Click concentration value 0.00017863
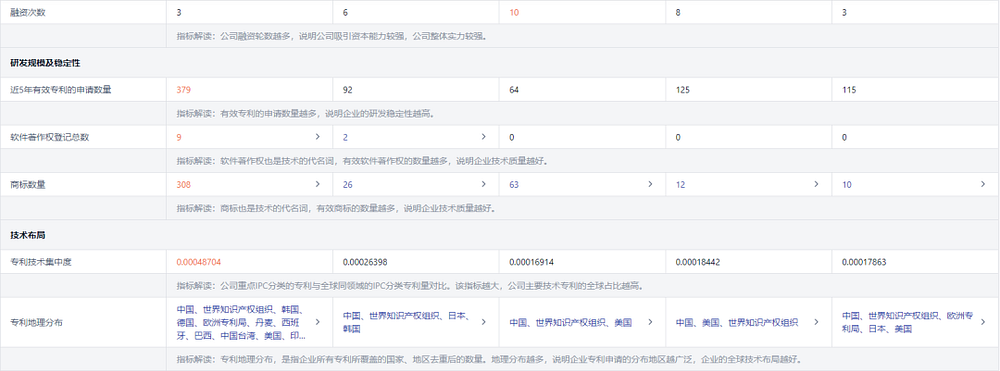The width and height of the screenshot is (1000, 371). point(864,262)
